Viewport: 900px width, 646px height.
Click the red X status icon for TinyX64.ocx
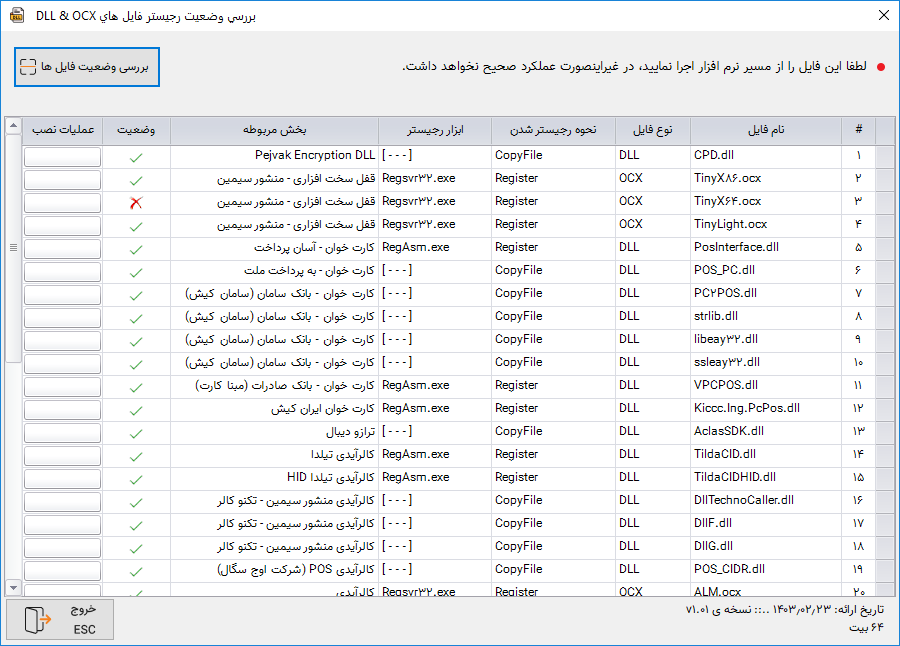point(136,203)
